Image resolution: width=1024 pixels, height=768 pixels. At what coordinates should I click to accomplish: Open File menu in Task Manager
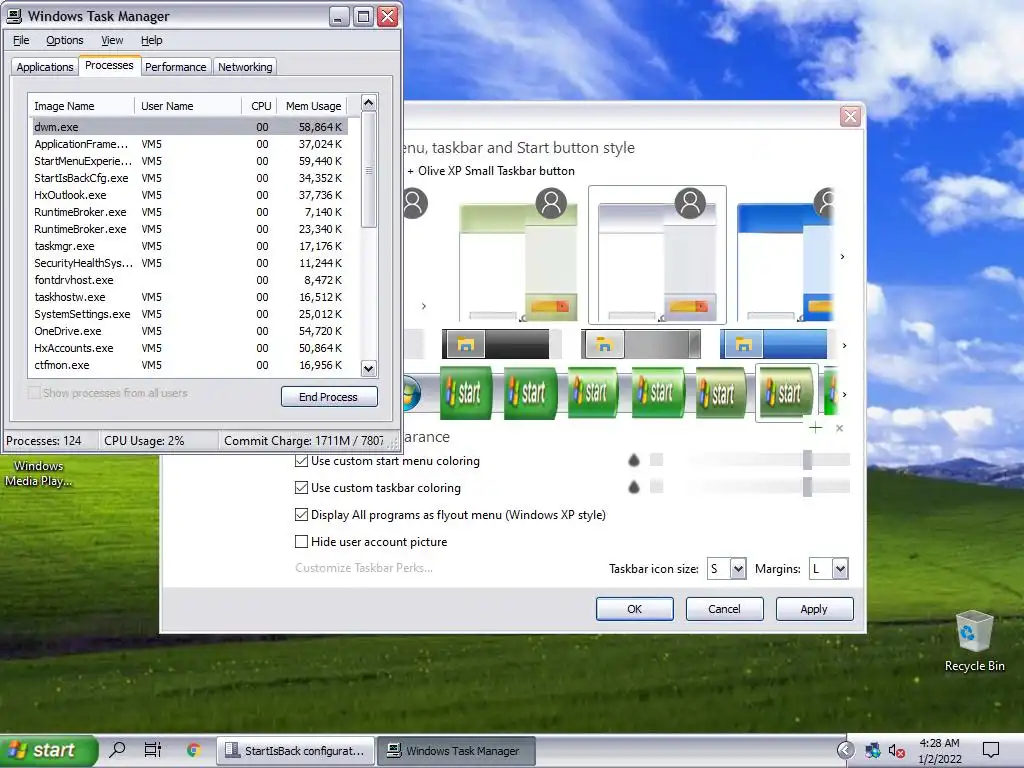(21, 40)
